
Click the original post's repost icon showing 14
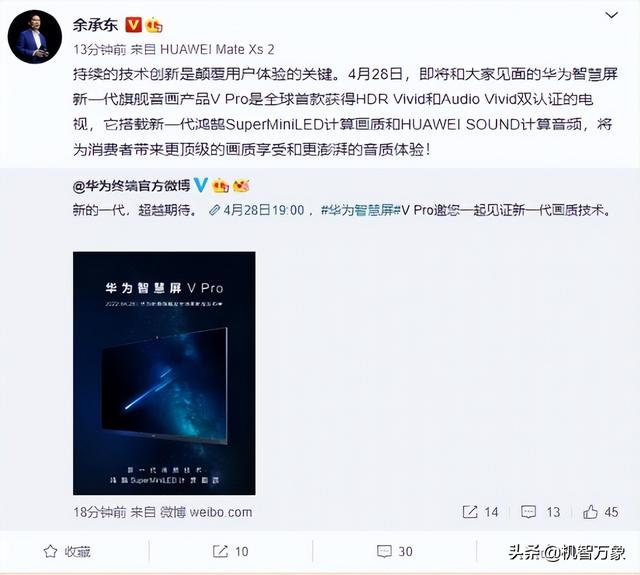pos(470,512)
